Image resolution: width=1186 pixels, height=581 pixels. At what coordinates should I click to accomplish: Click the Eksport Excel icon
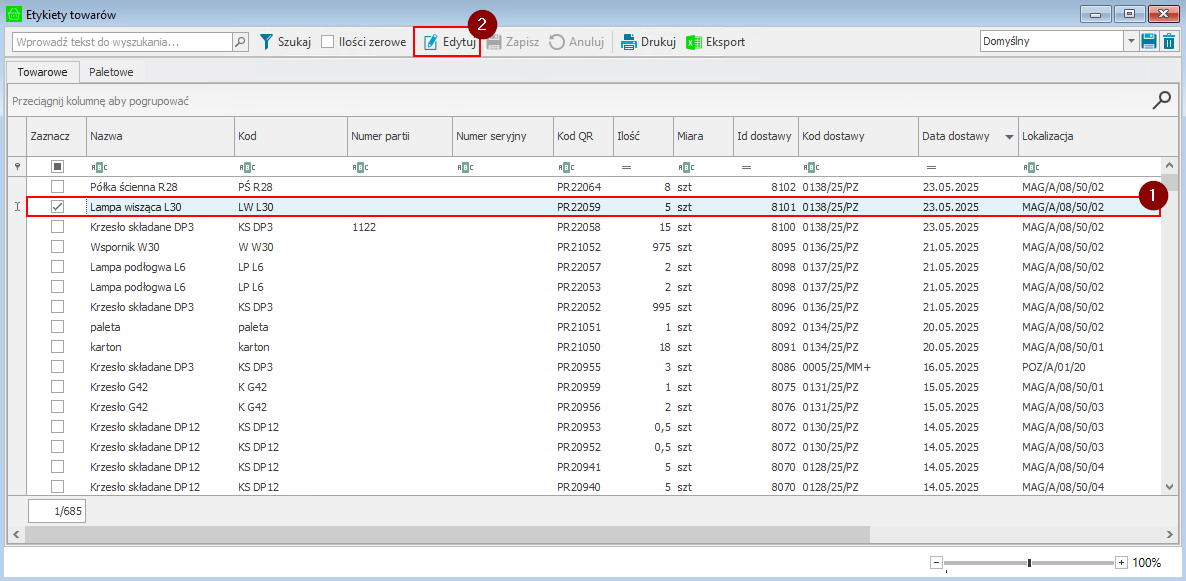coord(694,42)
